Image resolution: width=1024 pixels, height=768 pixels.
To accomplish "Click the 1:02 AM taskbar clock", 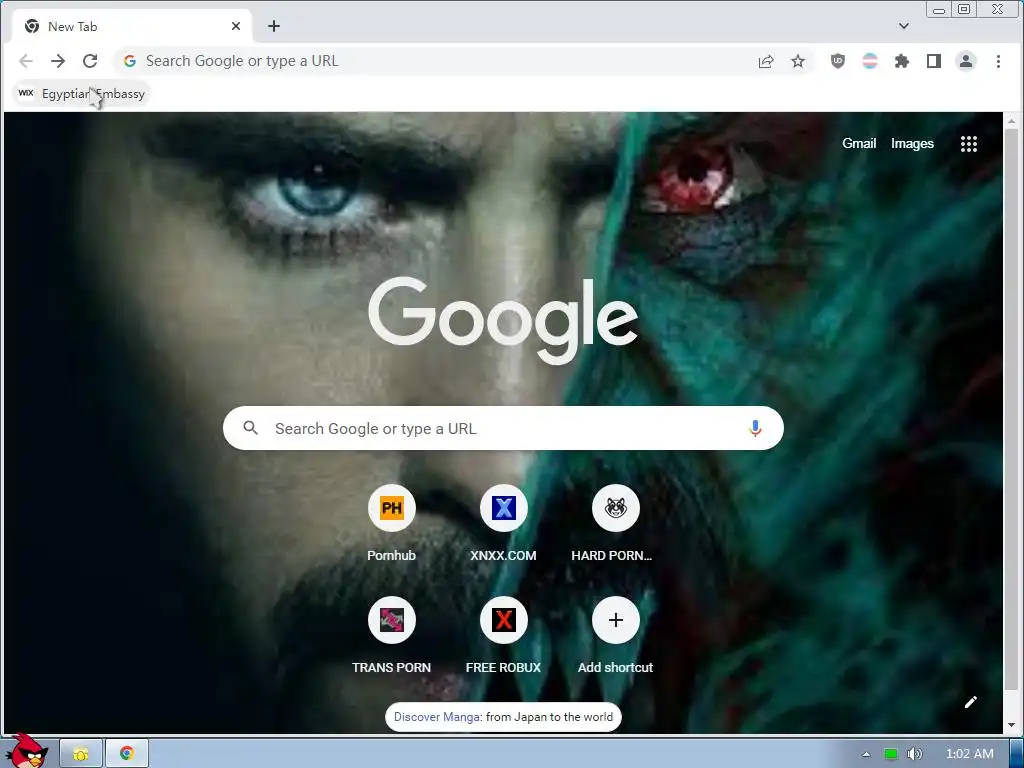I will [970, 754].
